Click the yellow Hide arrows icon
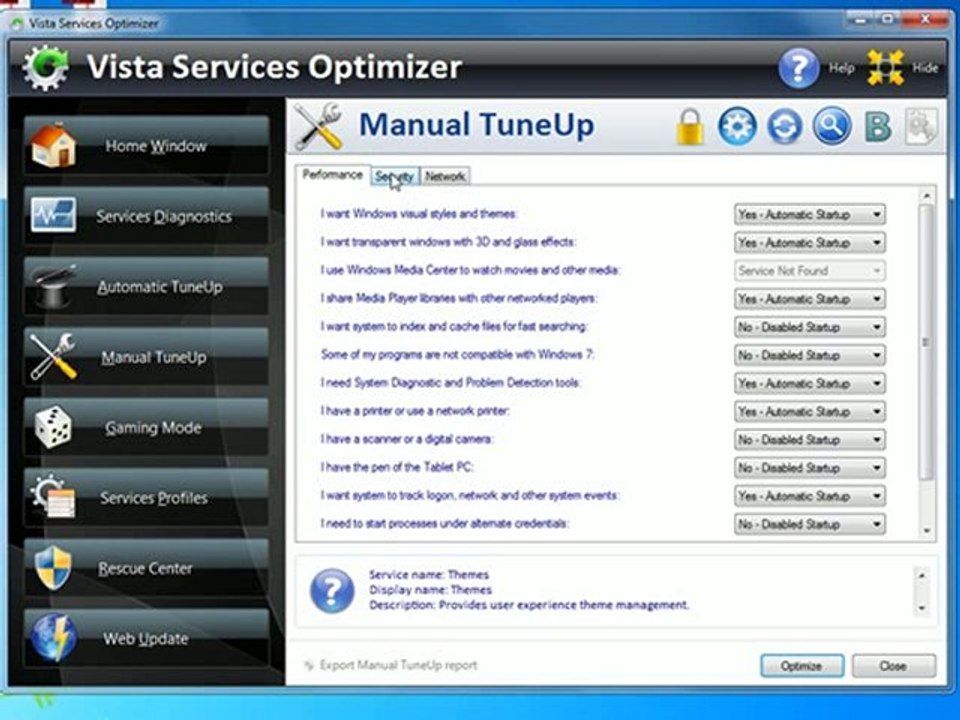This screenshot has width=960, height=720. (885, 68)
